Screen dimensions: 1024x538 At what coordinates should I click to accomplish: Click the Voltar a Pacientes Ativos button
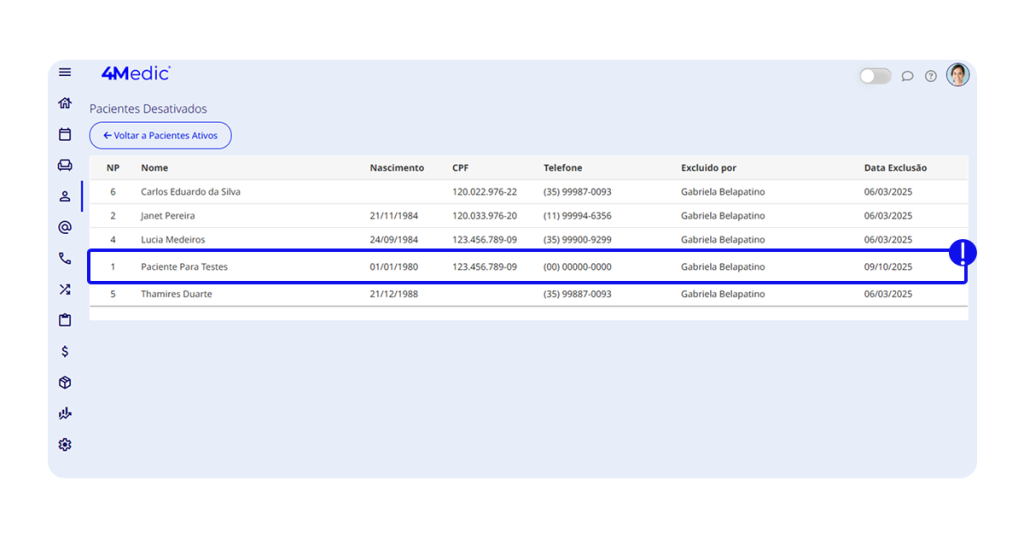(x=160, y=136)
